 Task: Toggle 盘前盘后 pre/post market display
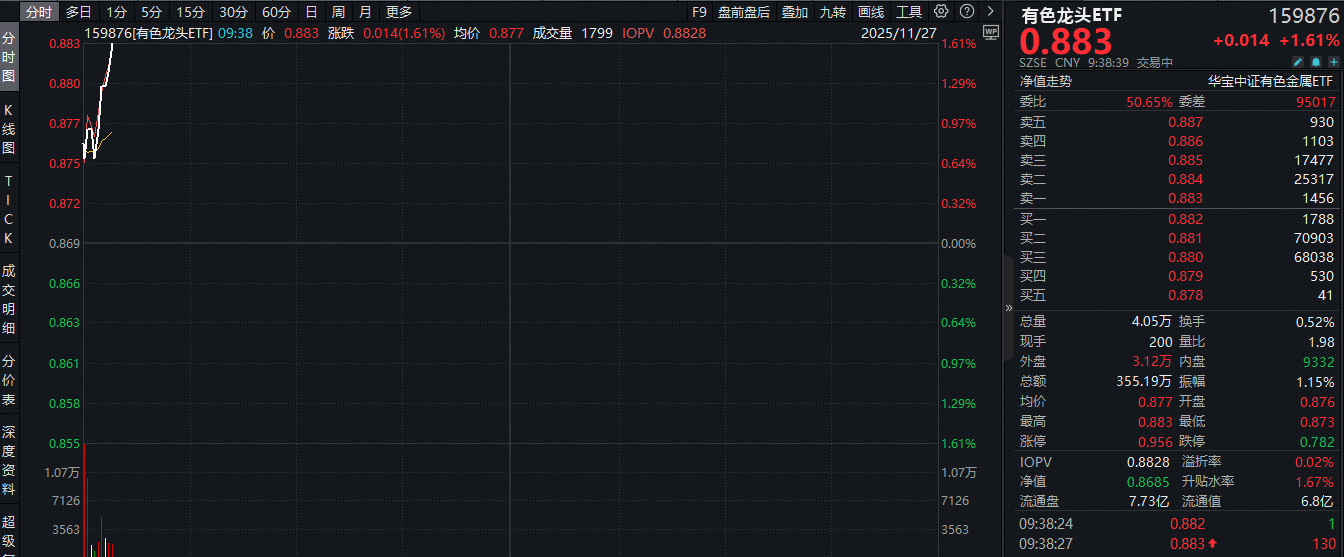point(744,12)
